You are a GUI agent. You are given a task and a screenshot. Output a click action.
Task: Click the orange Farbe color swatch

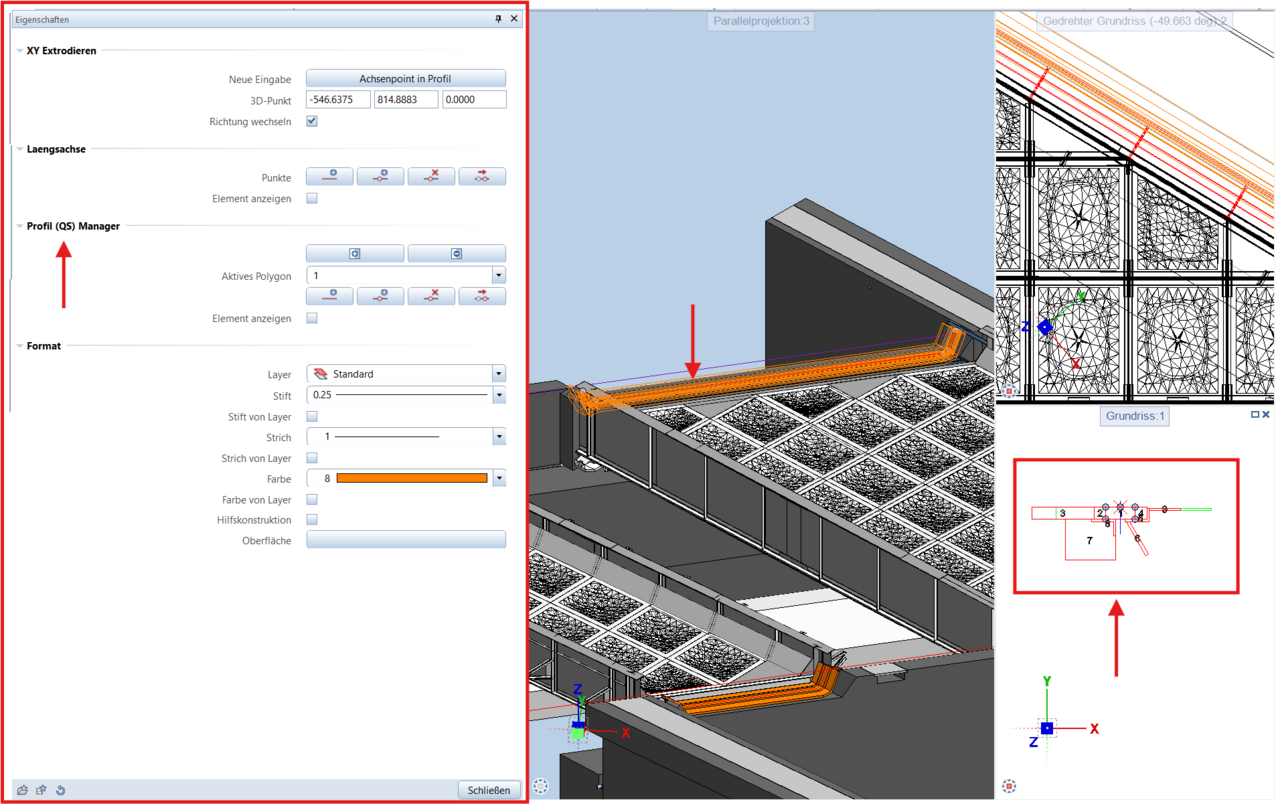(411, 479)
